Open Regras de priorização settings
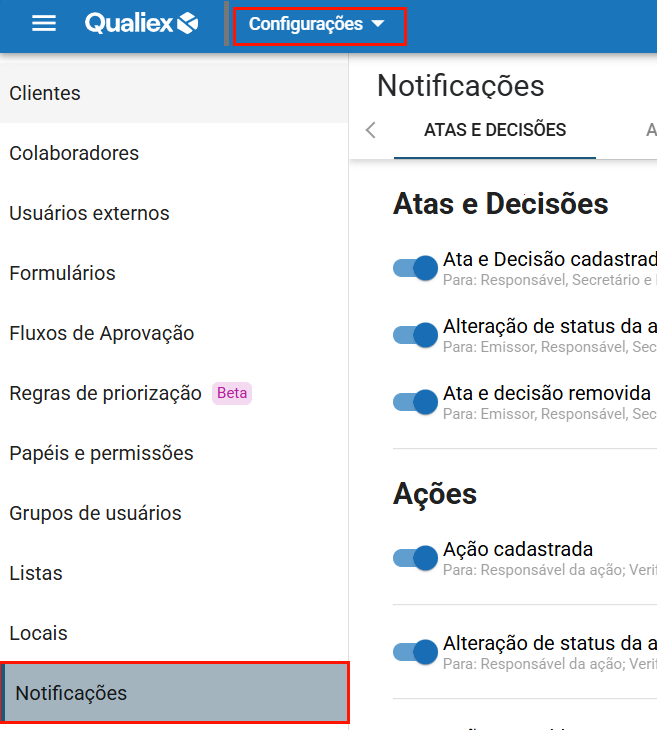 coord(105,393)
